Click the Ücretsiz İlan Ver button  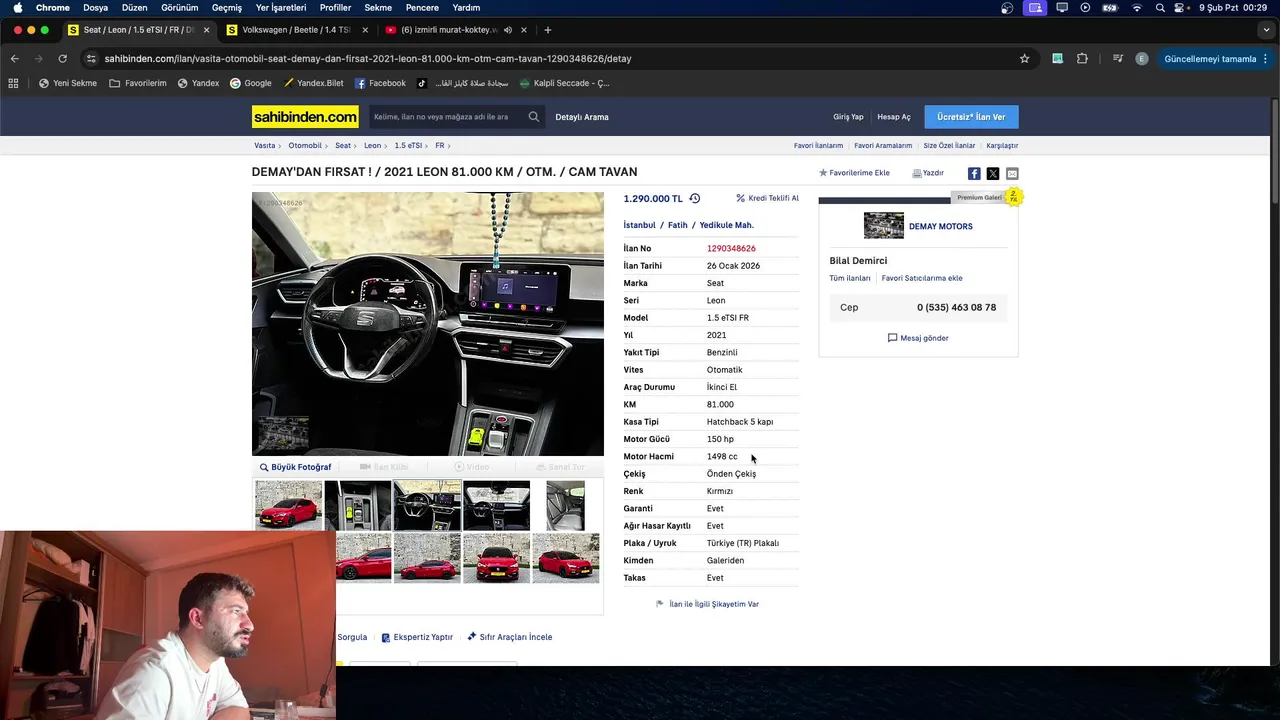pos(971,117)
